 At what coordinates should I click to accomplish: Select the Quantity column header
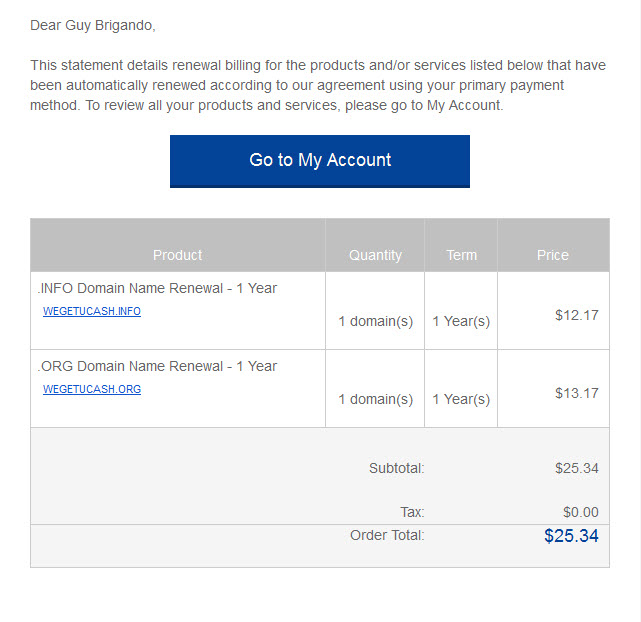tap(375, 255)
